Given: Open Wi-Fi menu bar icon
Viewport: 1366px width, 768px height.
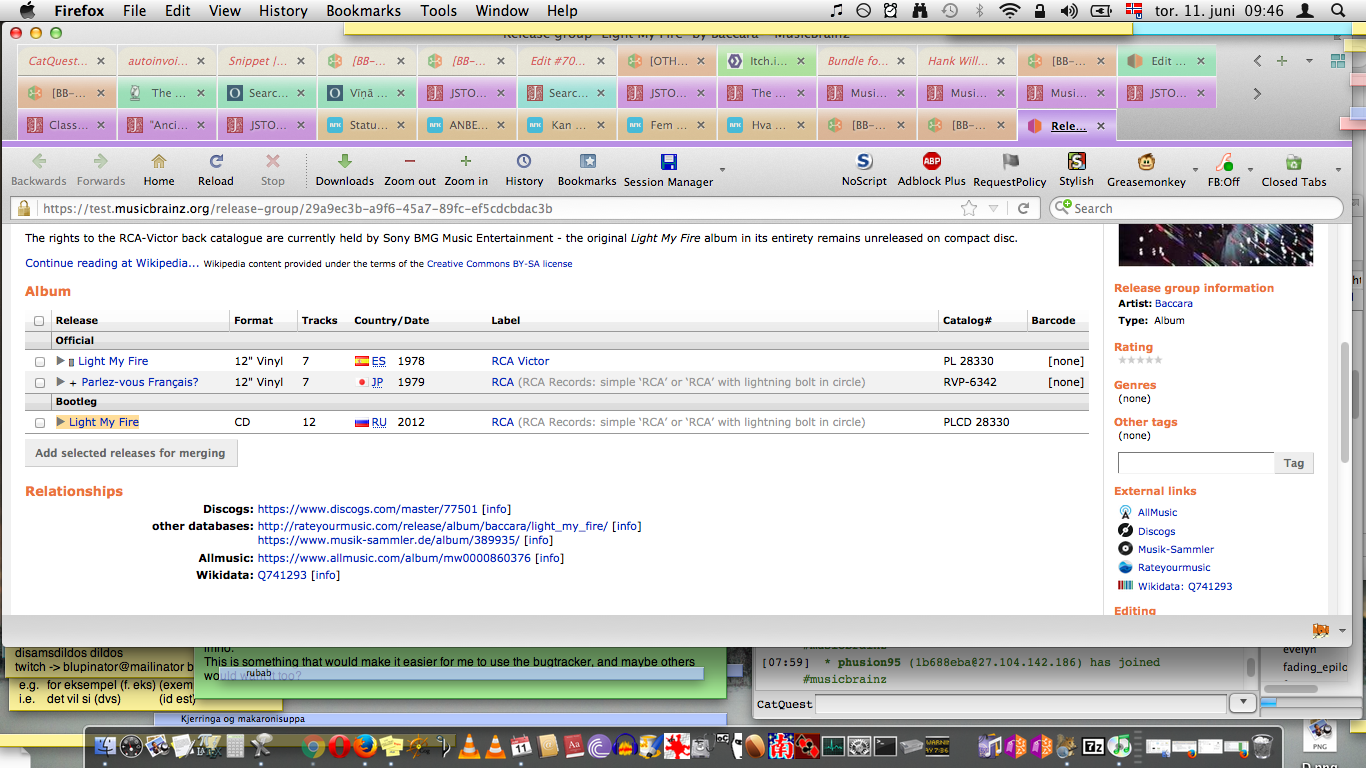Looking at the screenshot, I should point(1010,10).
